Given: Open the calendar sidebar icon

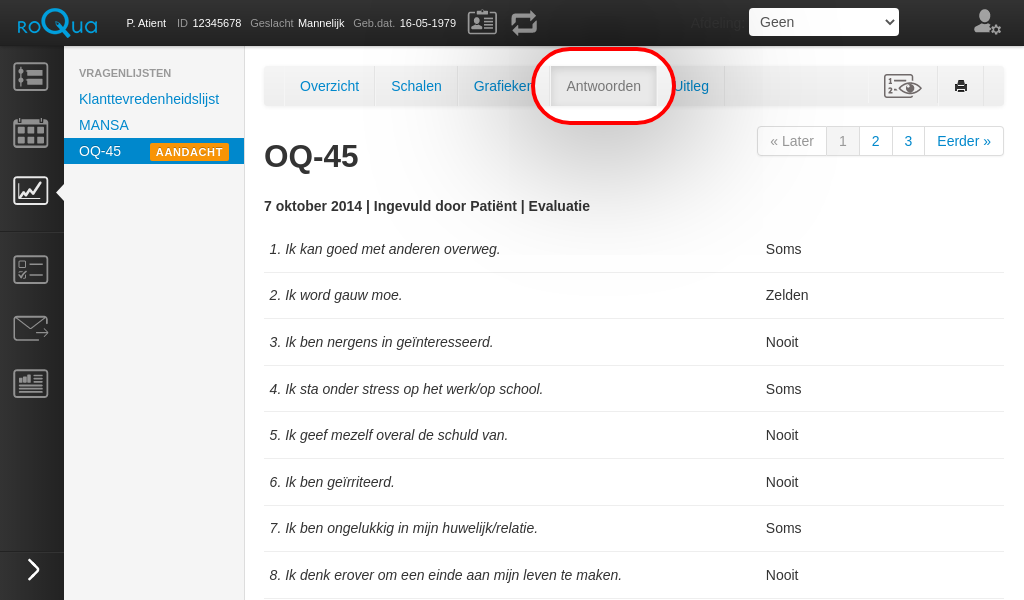Looking at the screenshot, I should [x=31, y=133].
